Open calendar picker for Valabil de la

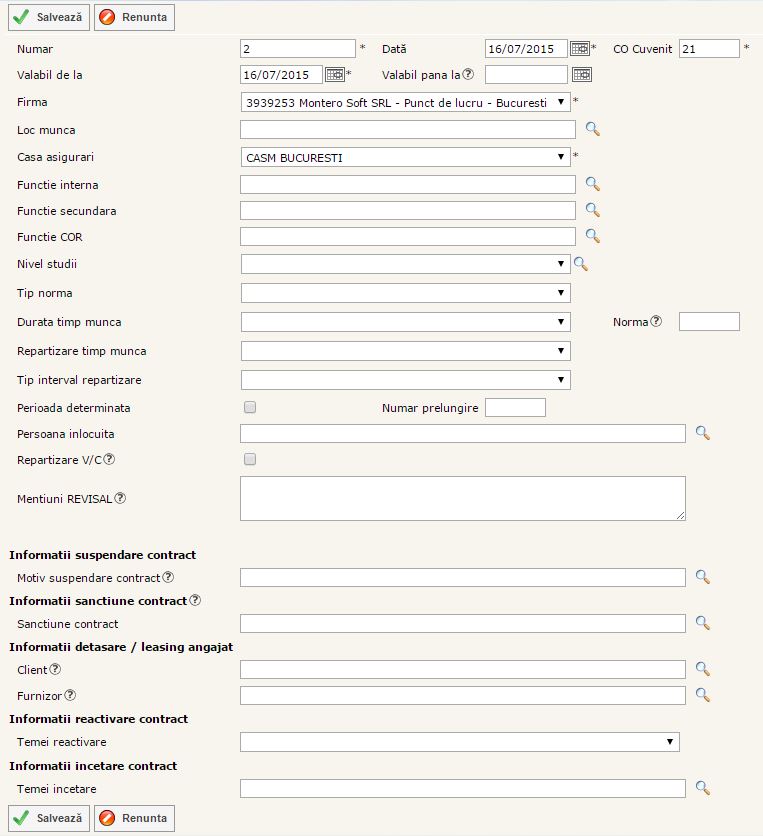[334, 74]
